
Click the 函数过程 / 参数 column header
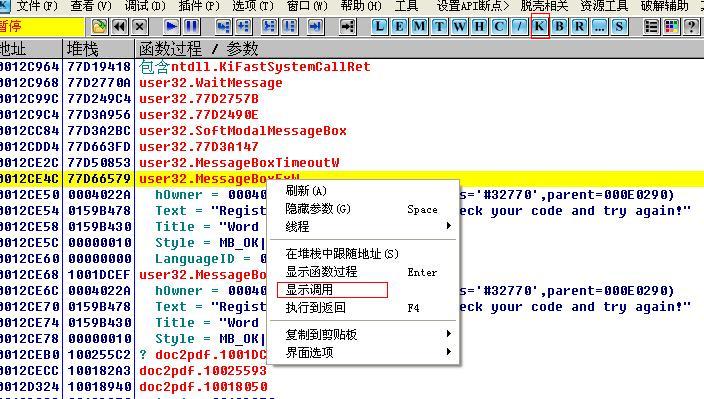pos(419,48)
